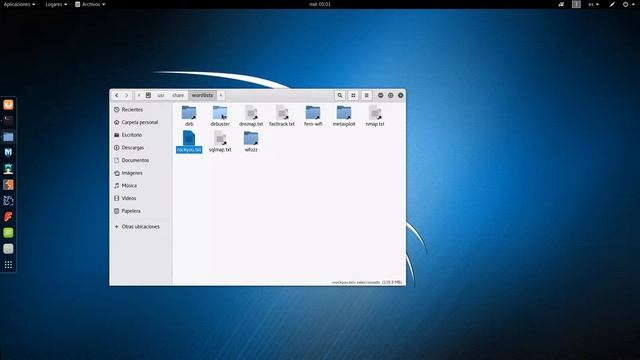Image resolution: width=640 pixels, height=360 pixels.
Task: Open the green app in dock
Action: [x=8, y=233]
